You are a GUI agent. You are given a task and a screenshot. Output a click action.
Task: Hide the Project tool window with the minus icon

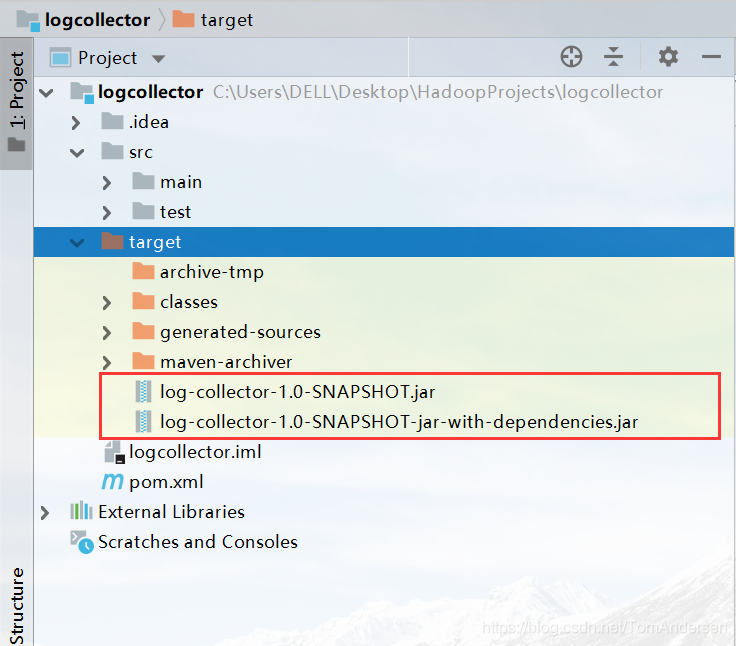click(x=711, y=57)
